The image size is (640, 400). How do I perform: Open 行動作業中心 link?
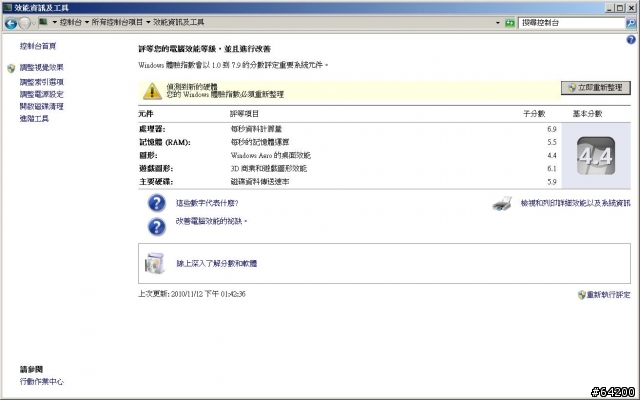42,382
